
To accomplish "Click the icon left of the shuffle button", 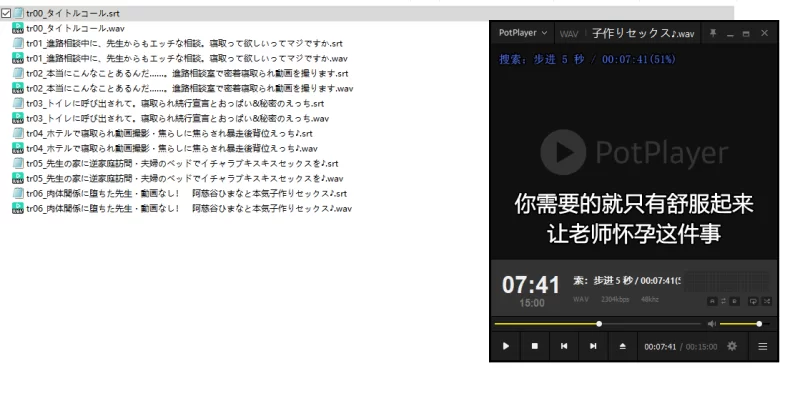I will 753,301.
